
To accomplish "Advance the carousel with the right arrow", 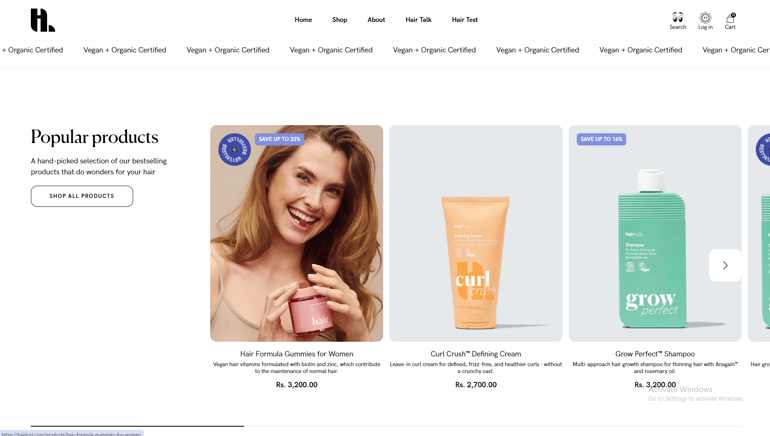I will click(725, 265).
